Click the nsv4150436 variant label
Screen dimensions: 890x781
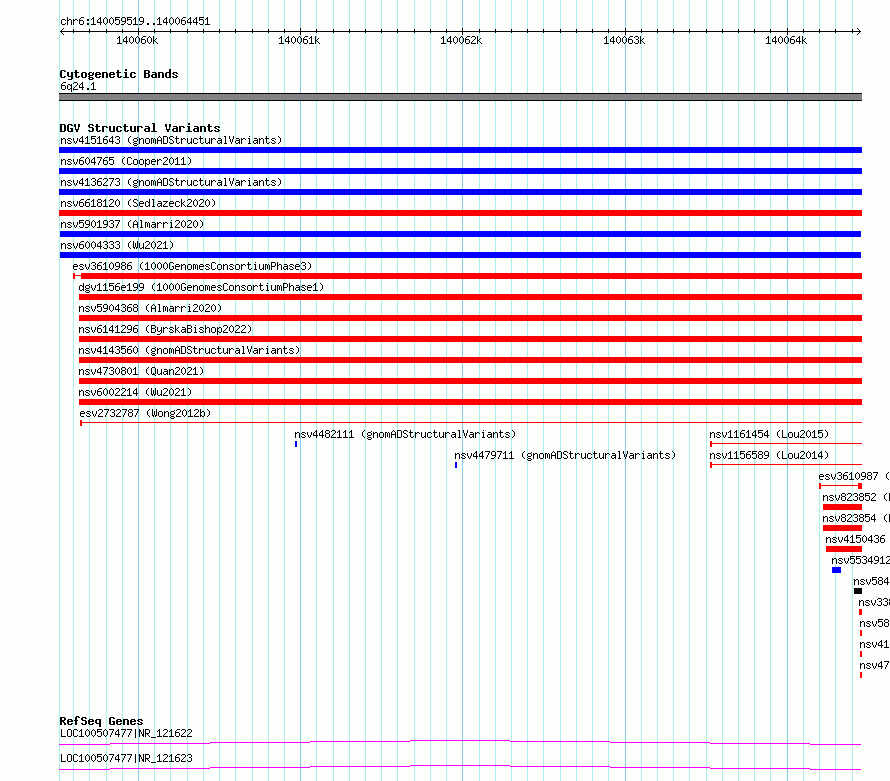click(855, 539)
